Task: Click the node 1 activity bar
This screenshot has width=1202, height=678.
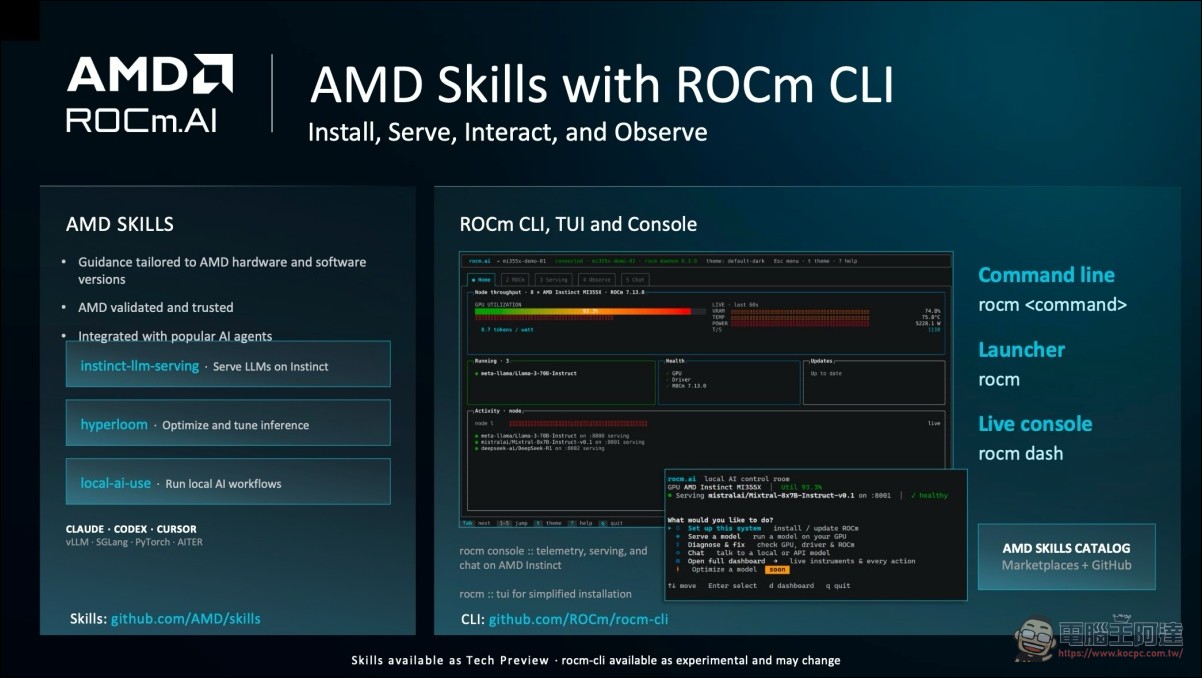Action: coord(578,423)
